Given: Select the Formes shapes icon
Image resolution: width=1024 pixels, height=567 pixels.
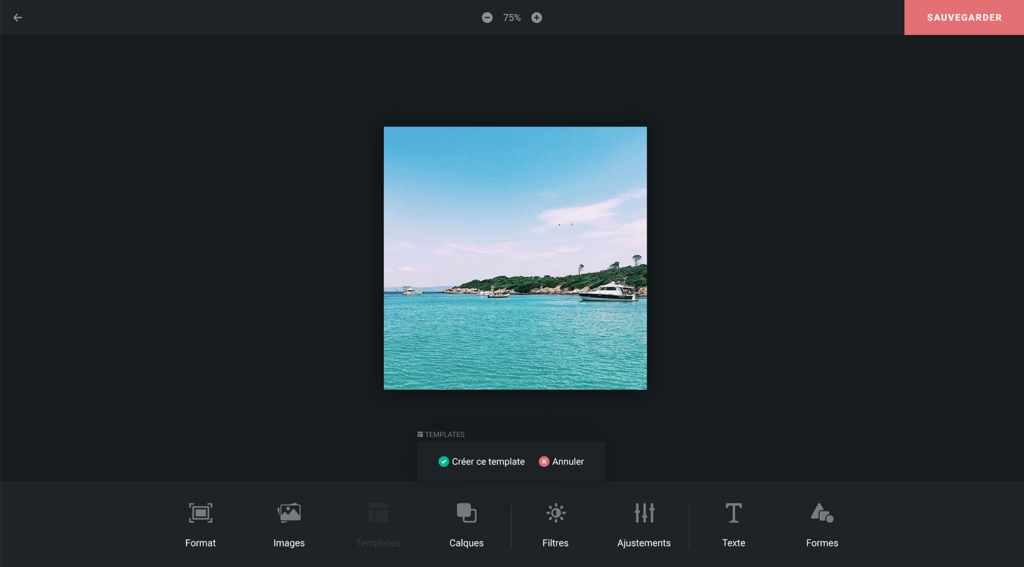Looking at the screenshot, I should [x=822, y=513].
